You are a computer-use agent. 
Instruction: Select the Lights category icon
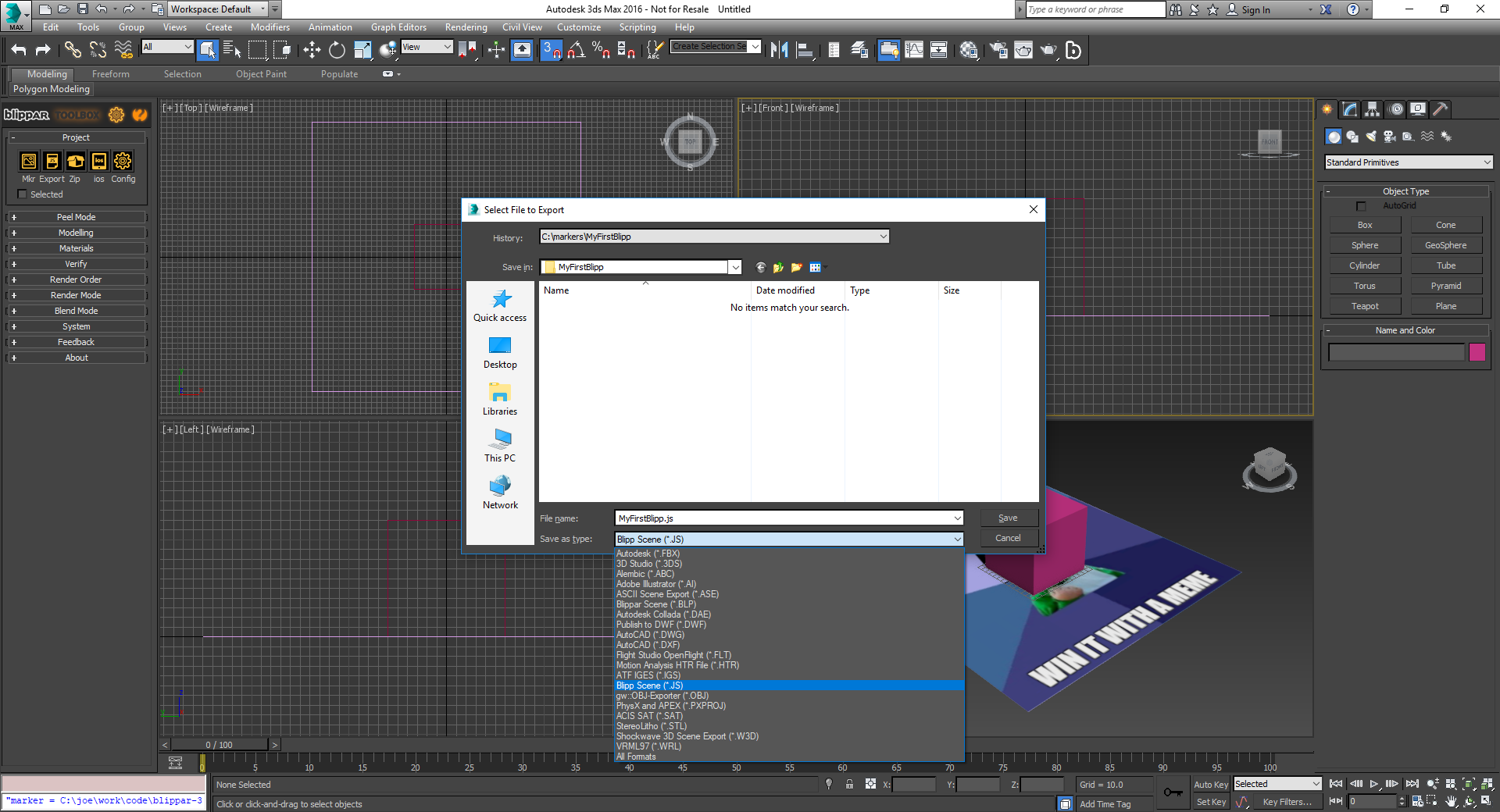(x=1371, y=137)
